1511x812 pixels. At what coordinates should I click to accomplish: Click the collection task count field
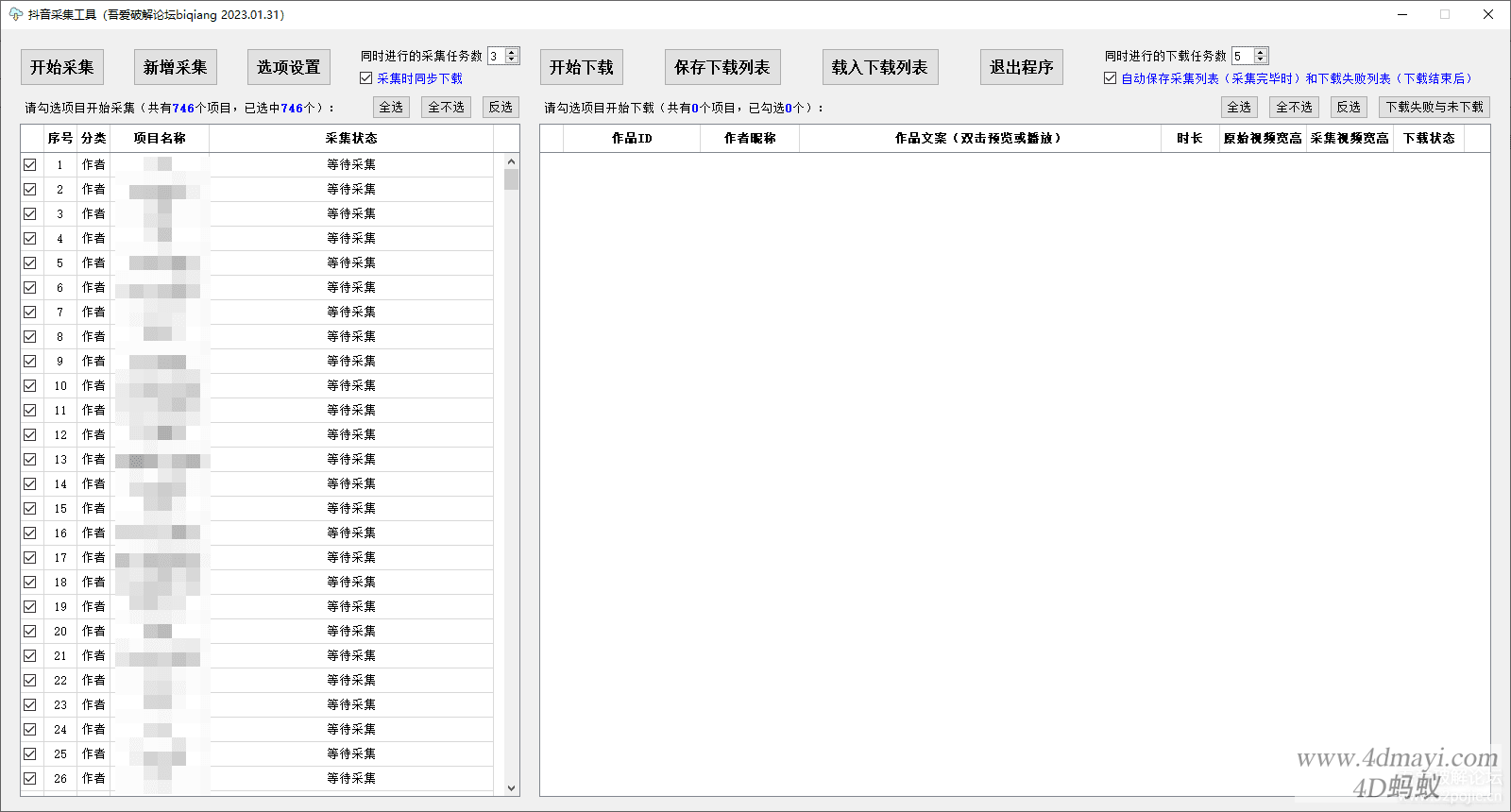497,57
